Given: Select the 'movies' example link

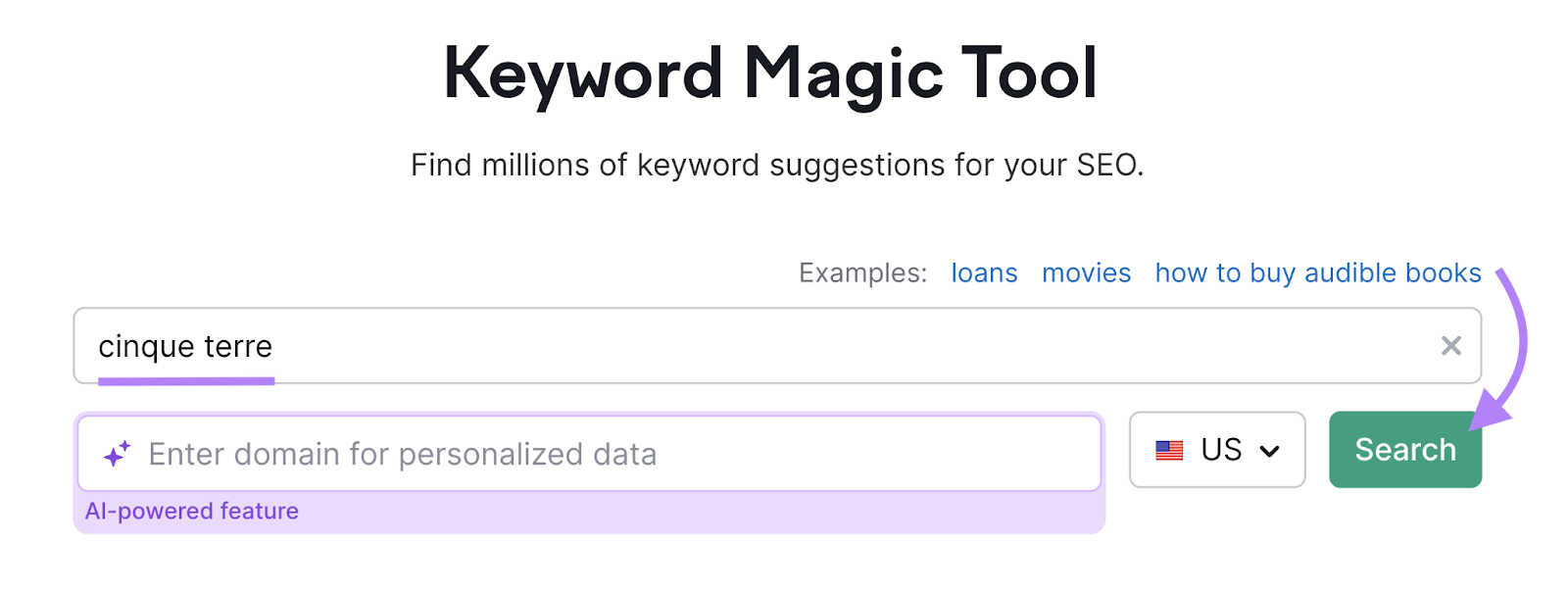Looking at the screenshot, I should point(1086,272).
